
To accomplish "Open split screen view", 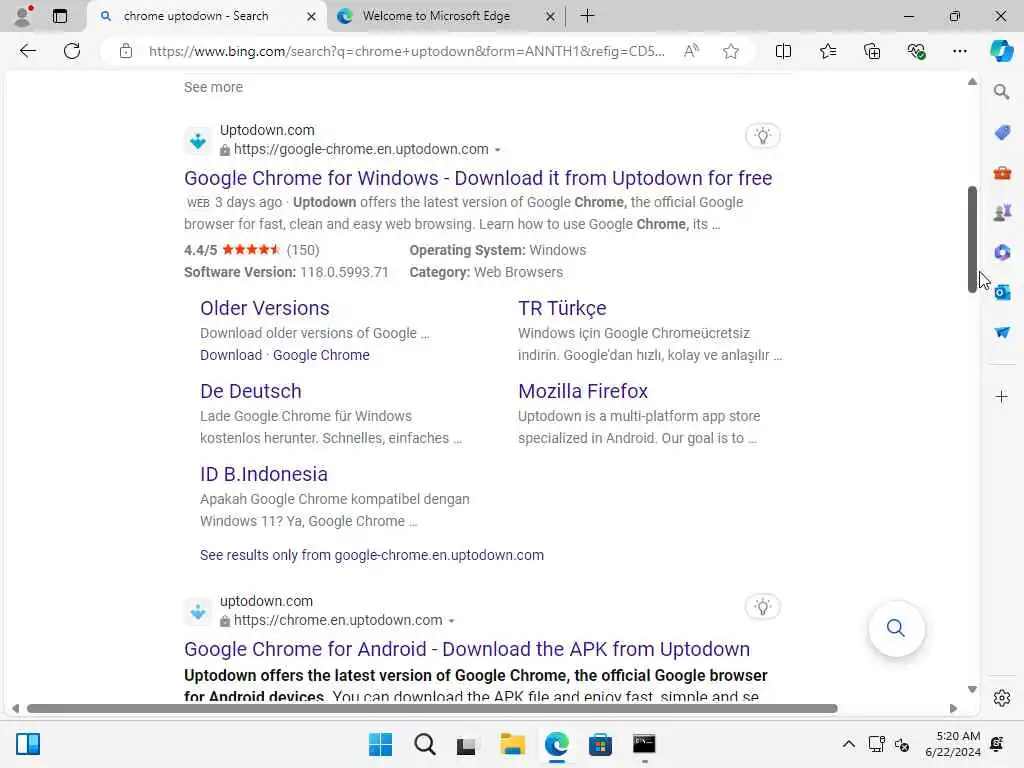I will point(783,51).
